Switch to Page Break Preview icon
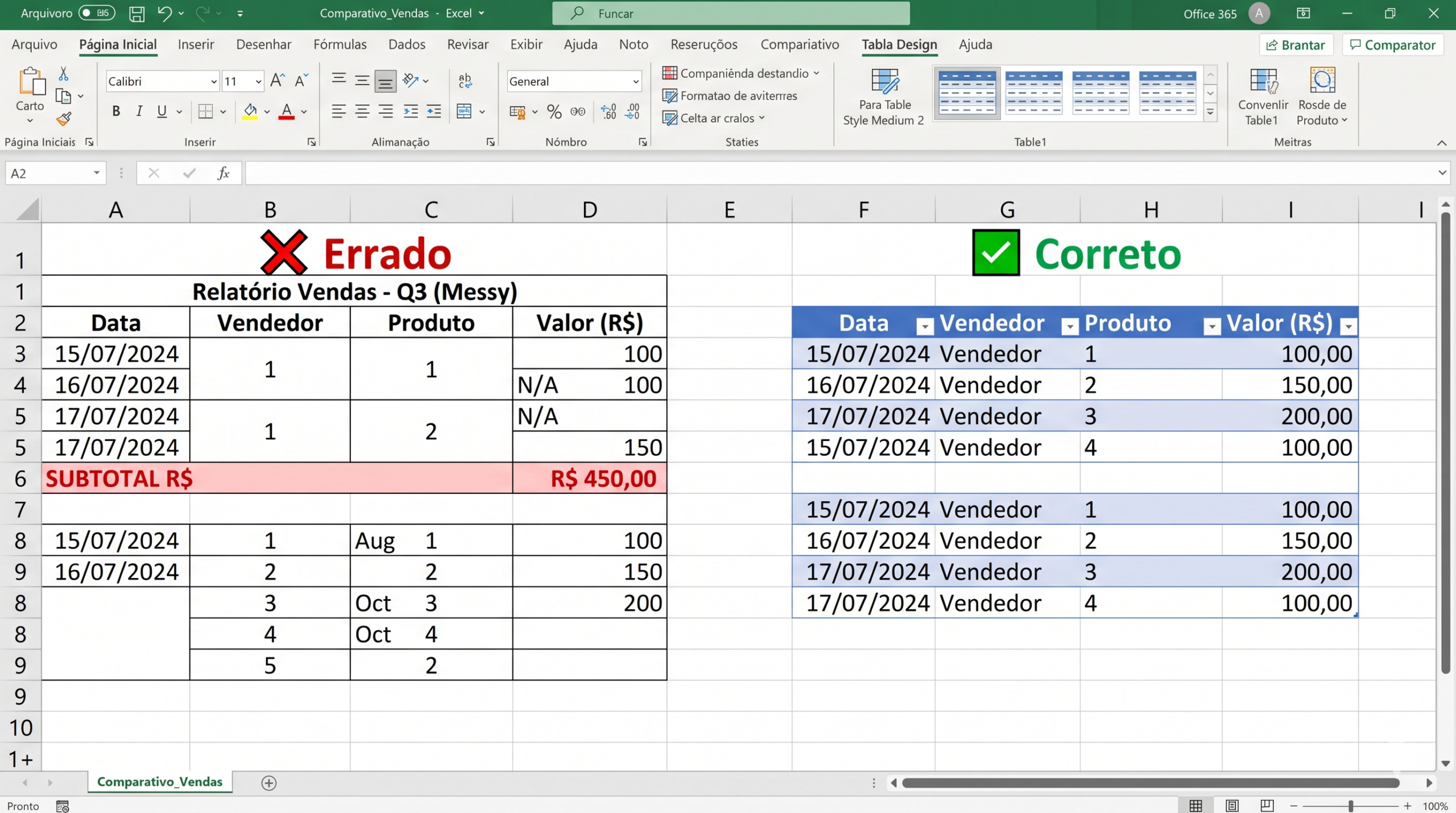Image resolution: width=1456 pixels, height=813 pixels. click(1267, 806)
